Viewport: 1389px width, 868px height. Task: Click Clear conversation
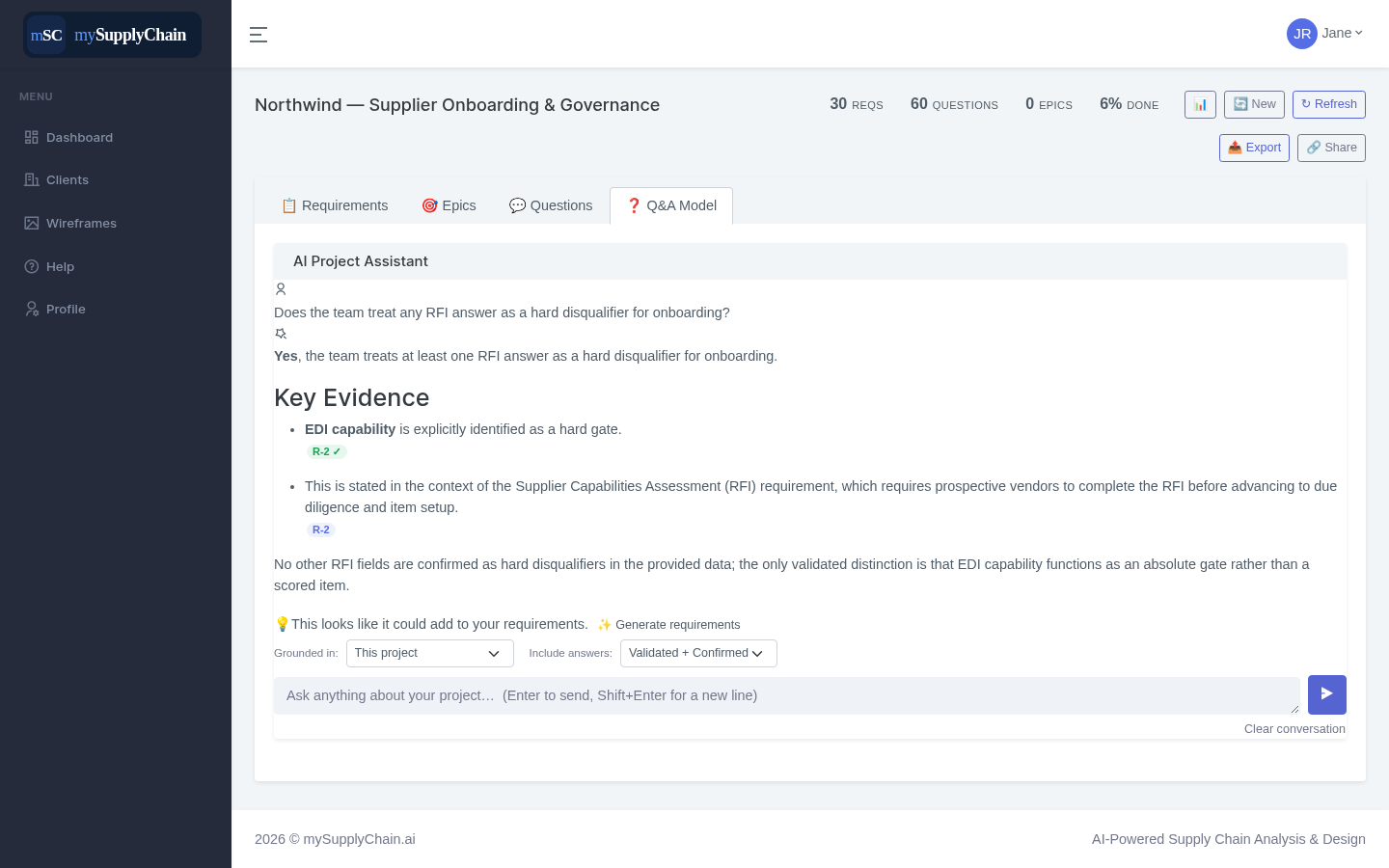pos(1294,729)
